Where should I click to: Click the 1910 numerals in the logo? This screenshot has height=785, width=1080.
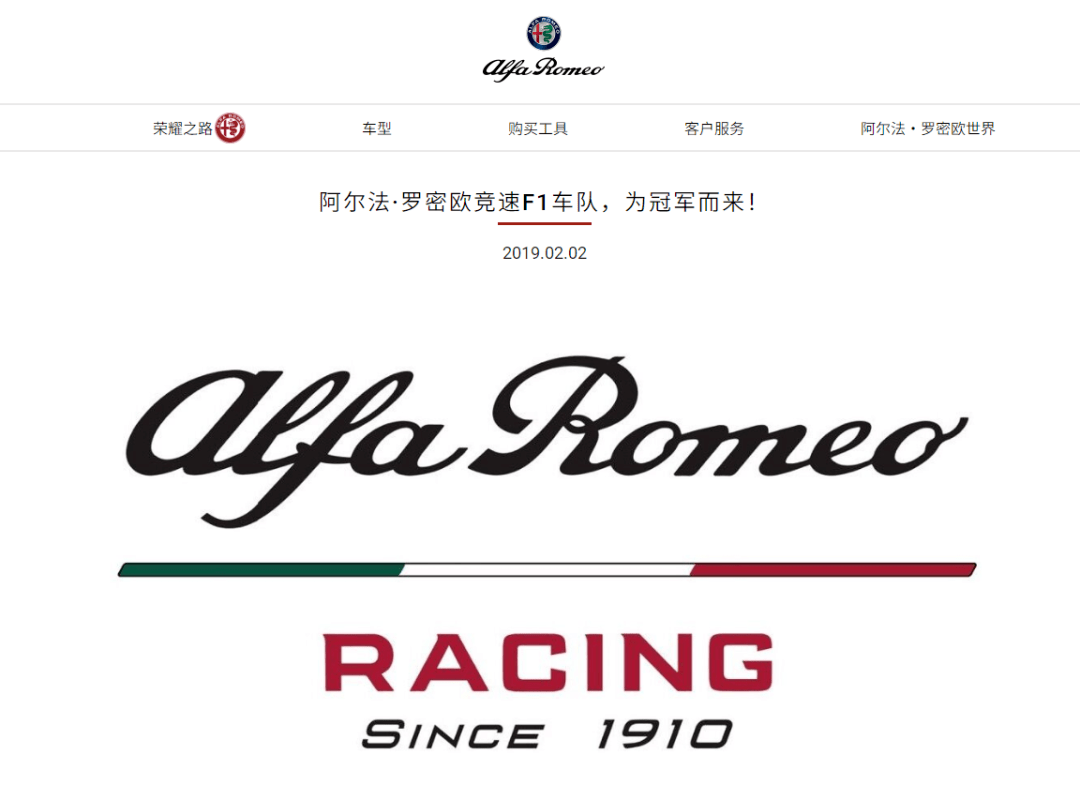[665, 734]
